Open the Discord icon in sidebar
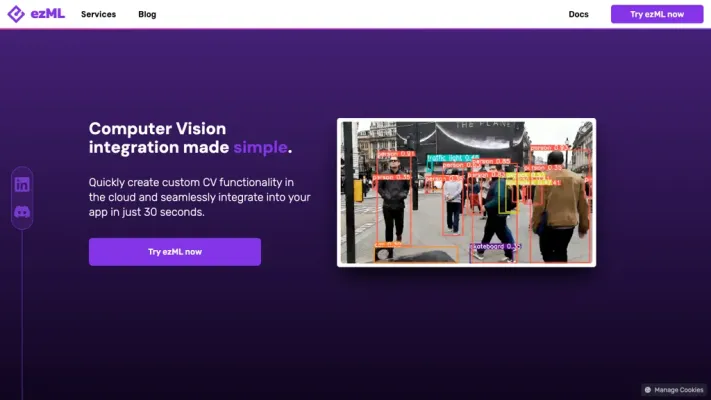The image size is (711, 400). [x=22, y=212]
